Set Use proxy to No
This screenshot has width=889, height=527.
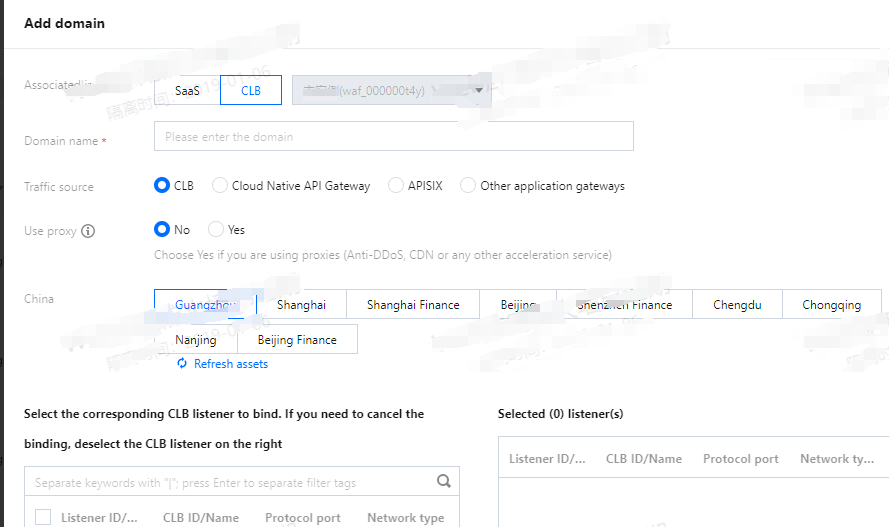(x=162, y=230)
